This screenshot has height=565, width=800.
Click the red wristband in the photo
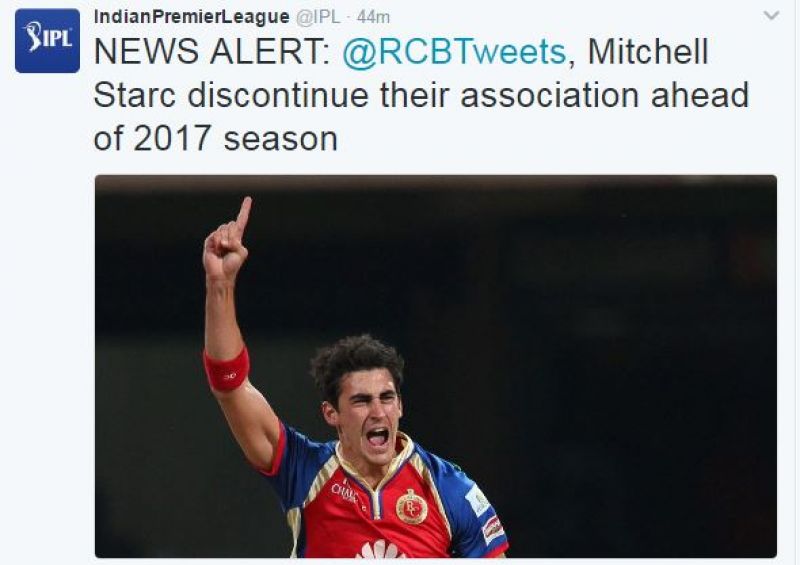227,369
